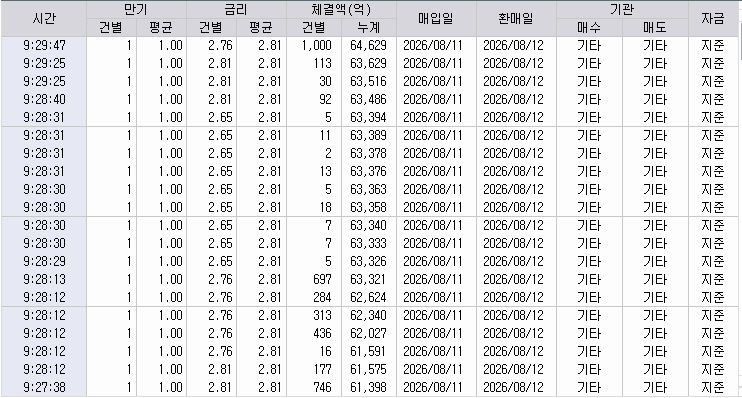This screenshot has height=398, width=742.
Task: Select the 평균 subheader under 금리
Action: 261,27
